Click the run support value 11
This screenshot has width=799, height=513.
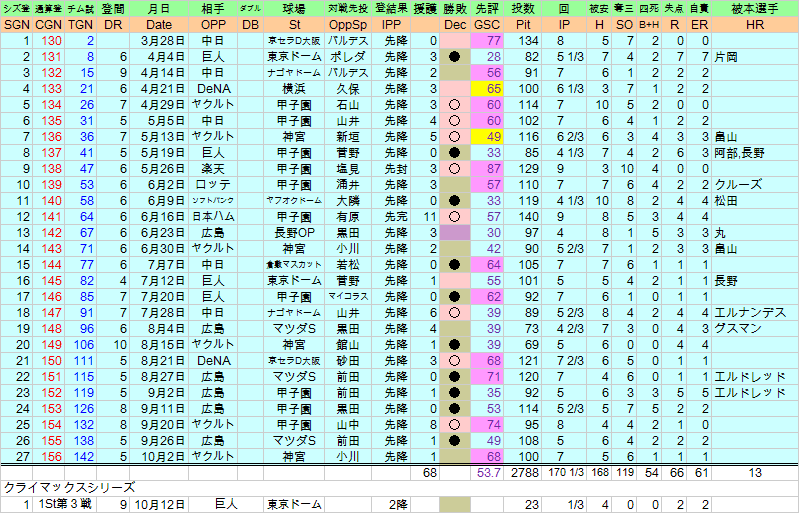point(425,217)
